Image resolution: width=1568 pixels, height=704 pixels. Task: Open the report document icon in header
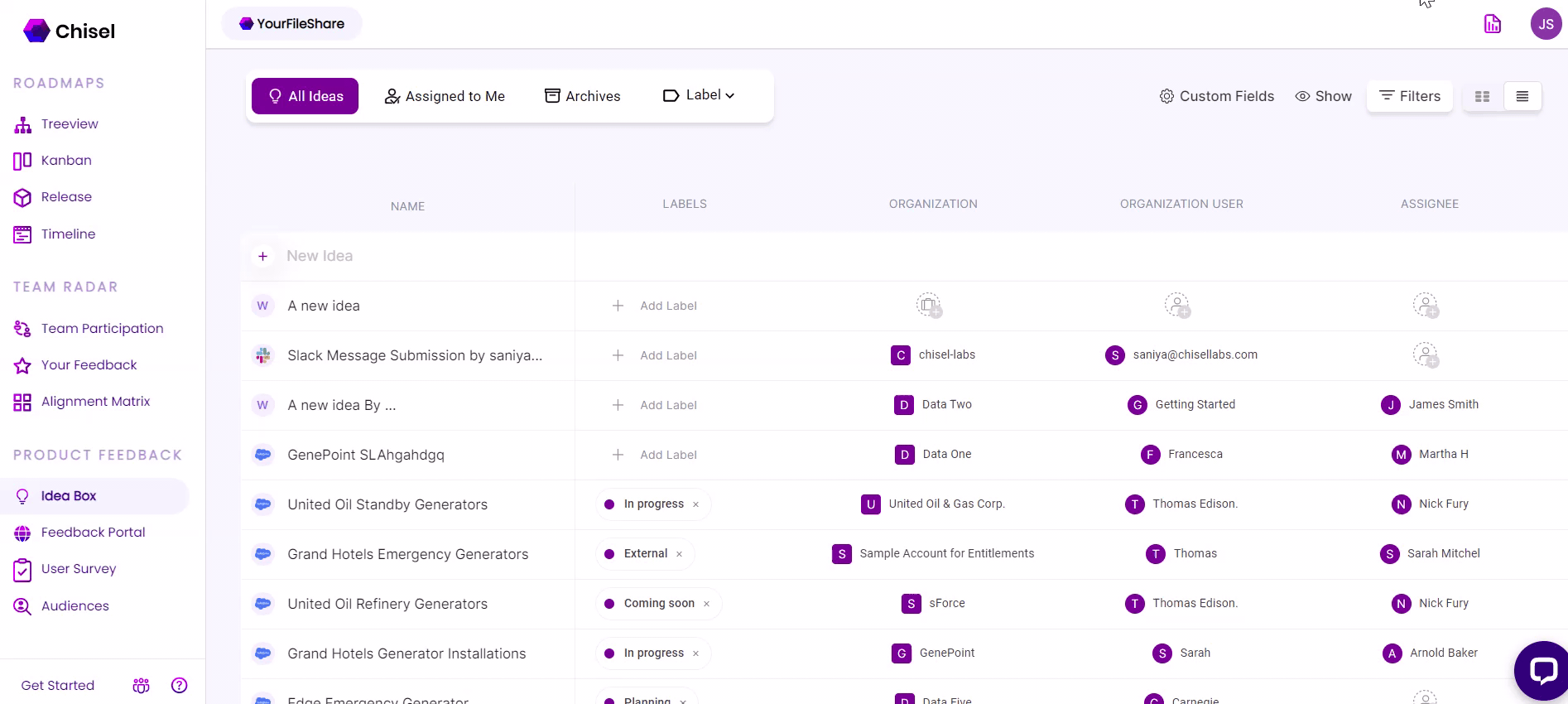(x=1493, y=24)
